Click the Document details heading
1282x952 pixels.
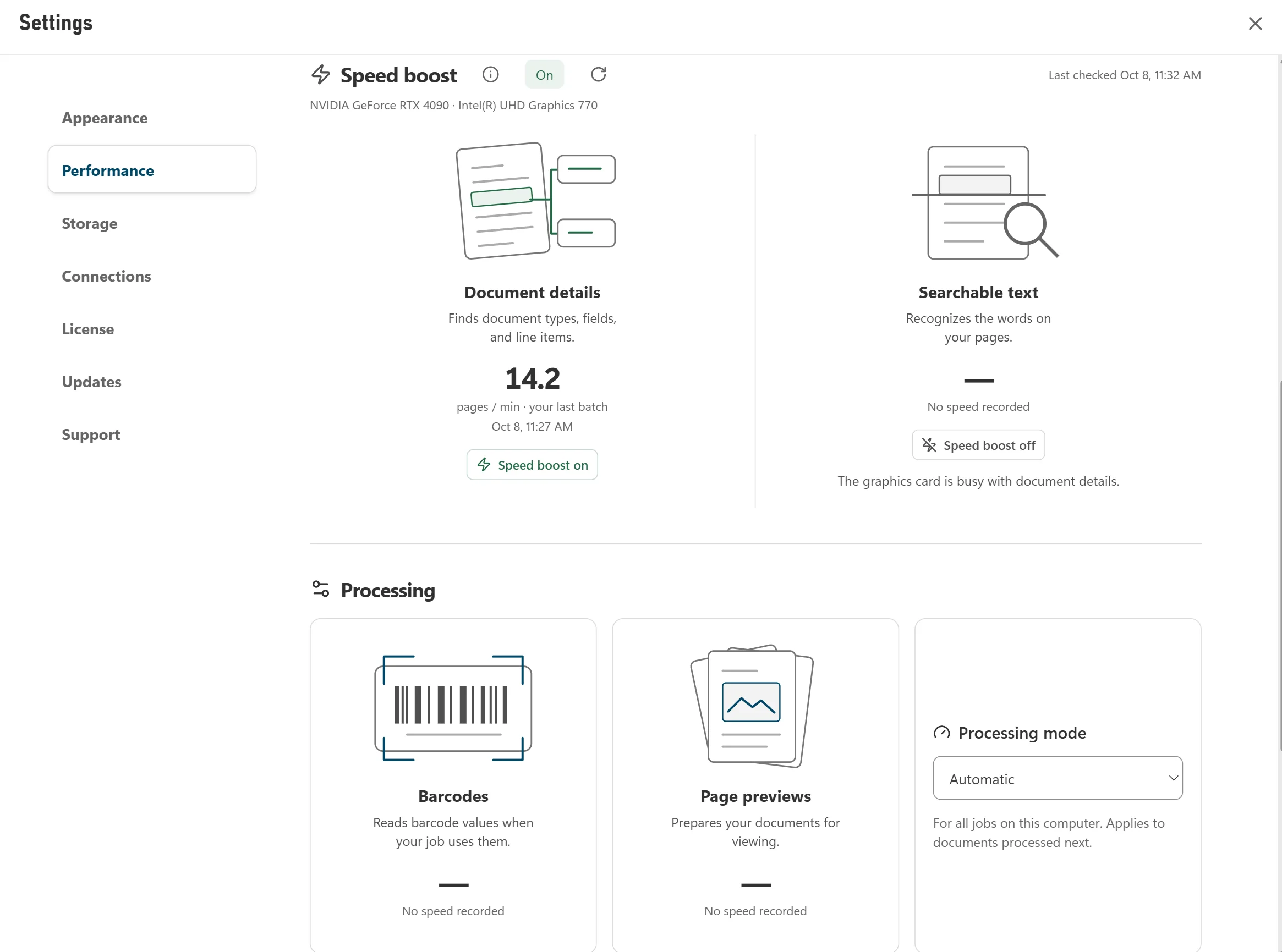click(532, 293)
